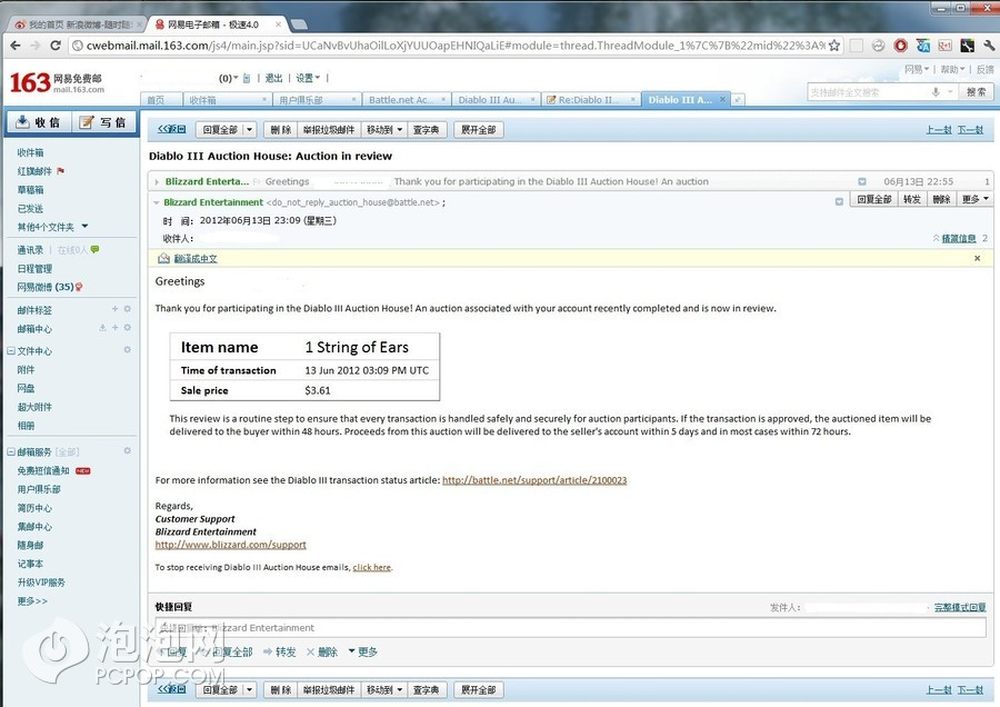
Task: Click 展开全部 in the top toolbar
Action: 478,129
